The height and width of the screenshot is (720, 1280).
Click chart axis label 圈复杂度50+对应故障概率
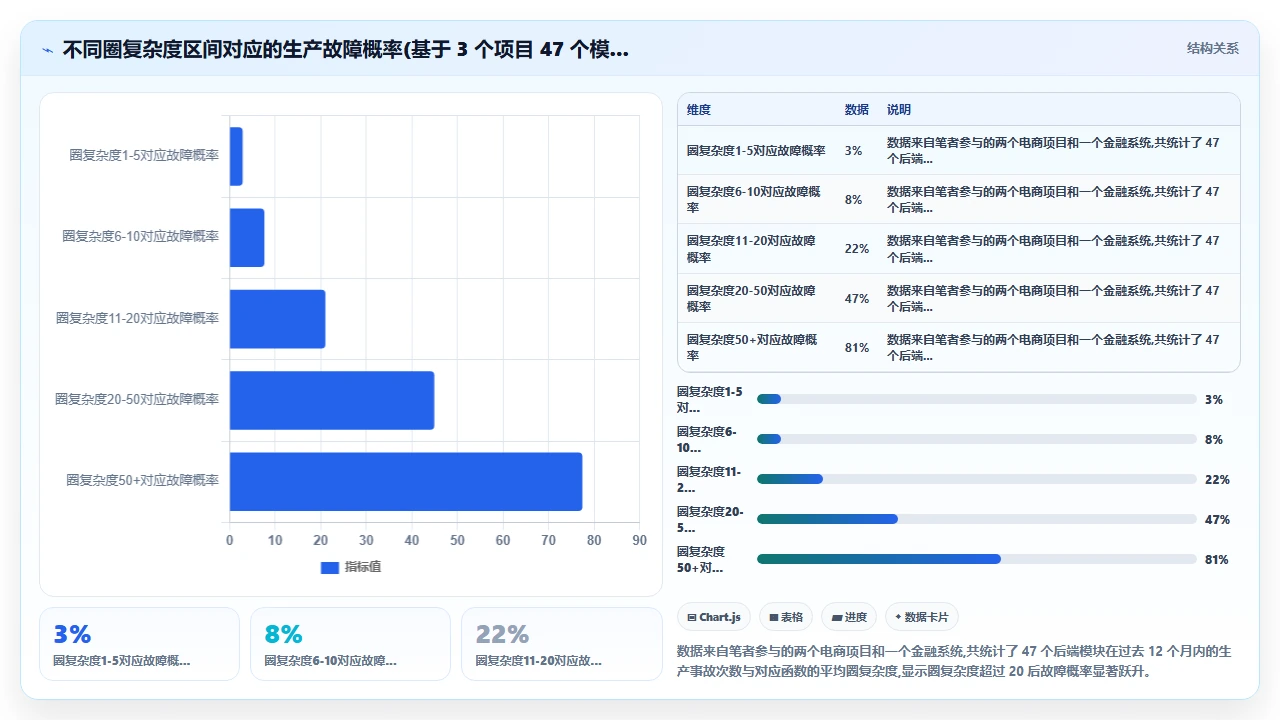point(143,481)
